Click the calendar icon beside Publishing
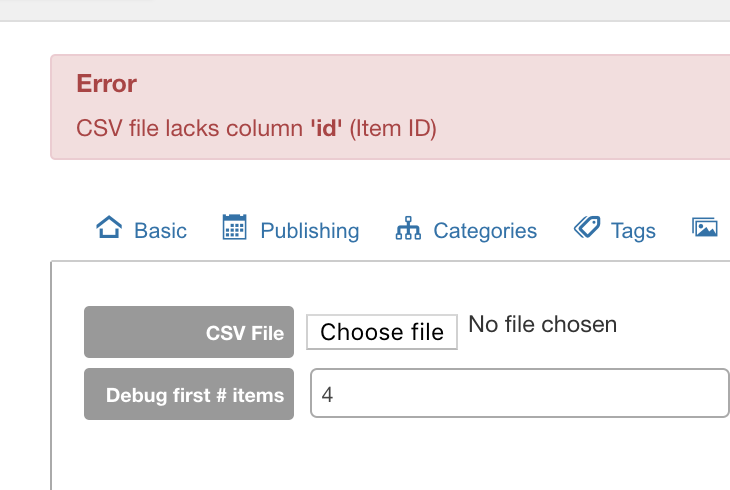 pos(234,227)
